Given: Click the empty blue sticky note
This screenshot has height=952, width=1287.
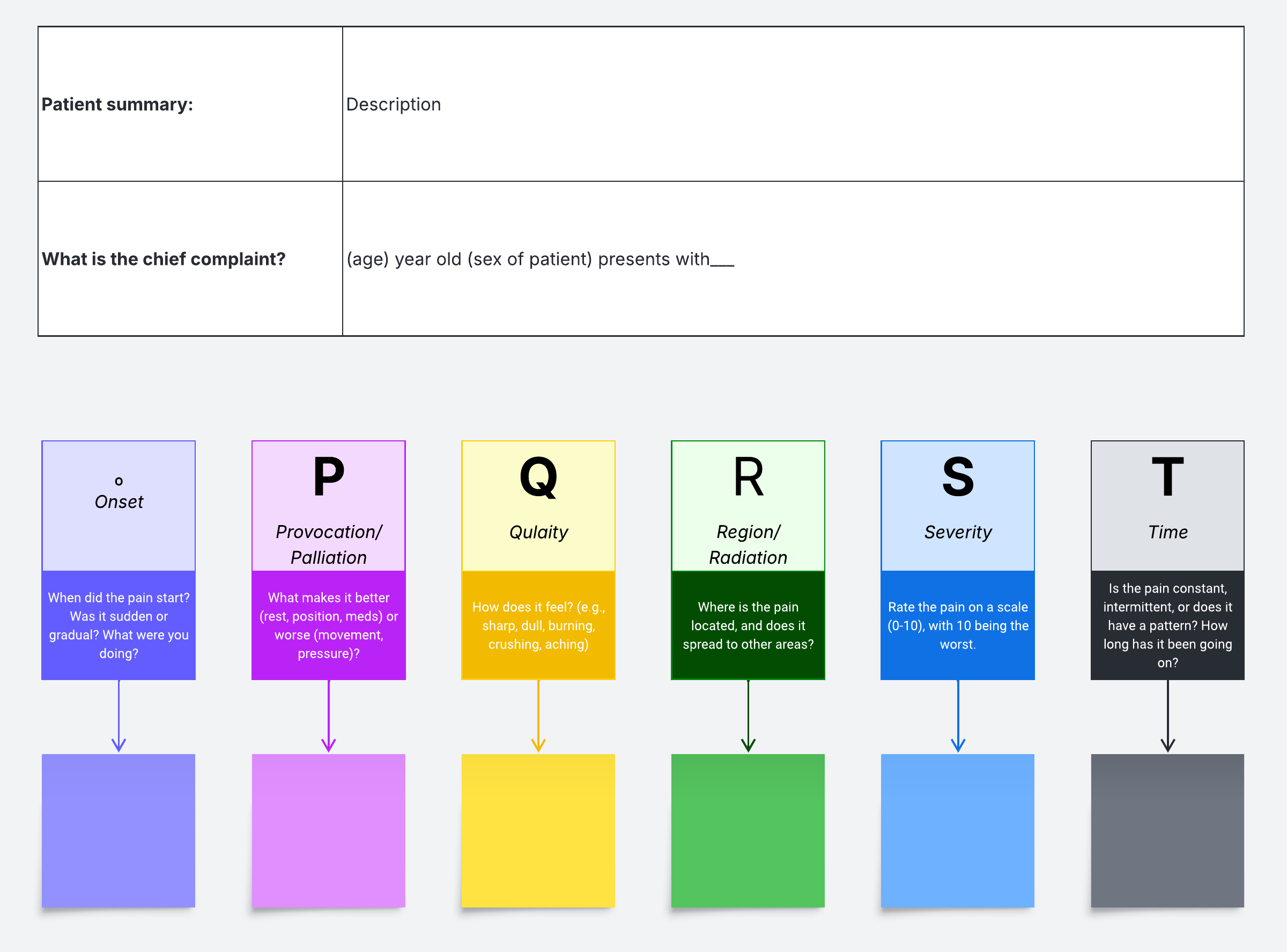Looking at the screenshot, I should point(957,830).
